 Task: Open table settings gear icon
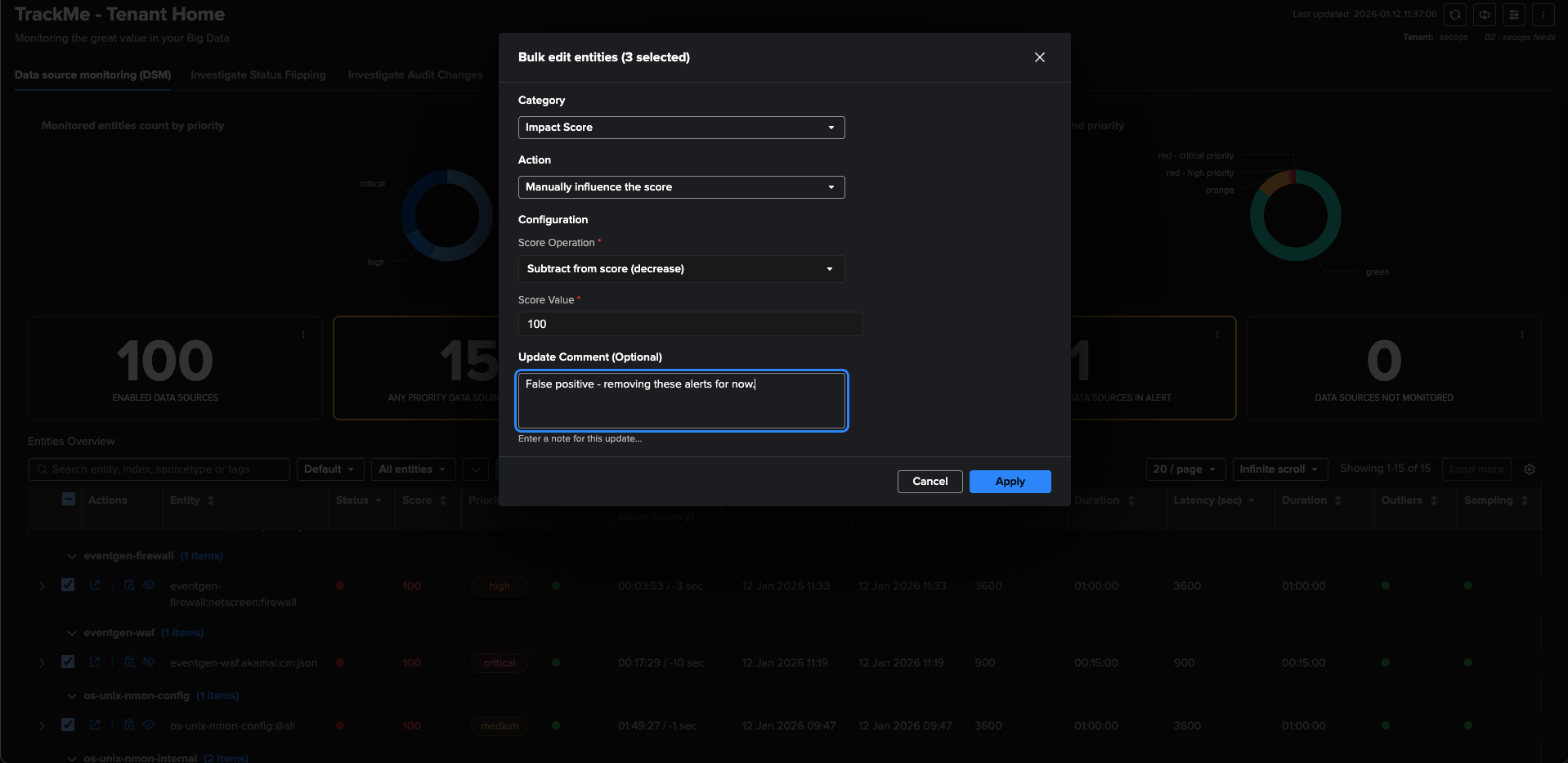1530,469
